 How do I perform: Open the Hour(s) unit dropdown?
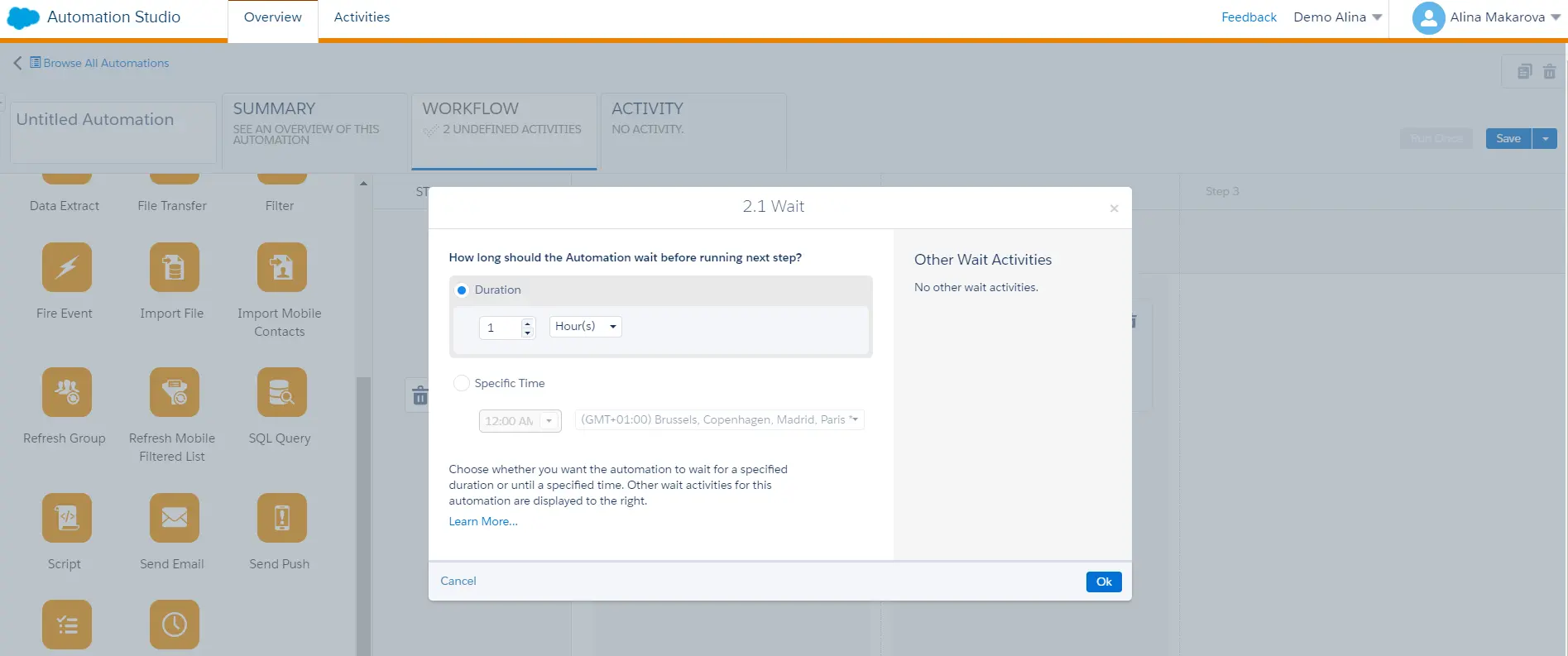(x=585, y=327)
